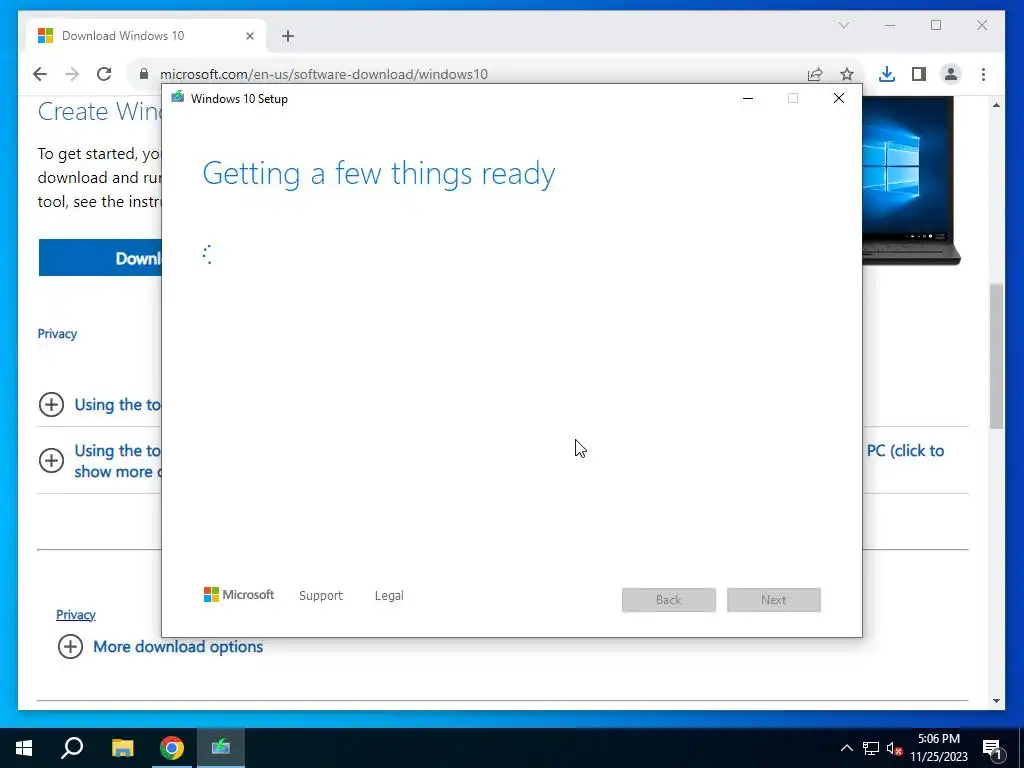Close the Download Windows 10 tab
The height and width of the screenshot is (768, 1024).
click(249, 36)
